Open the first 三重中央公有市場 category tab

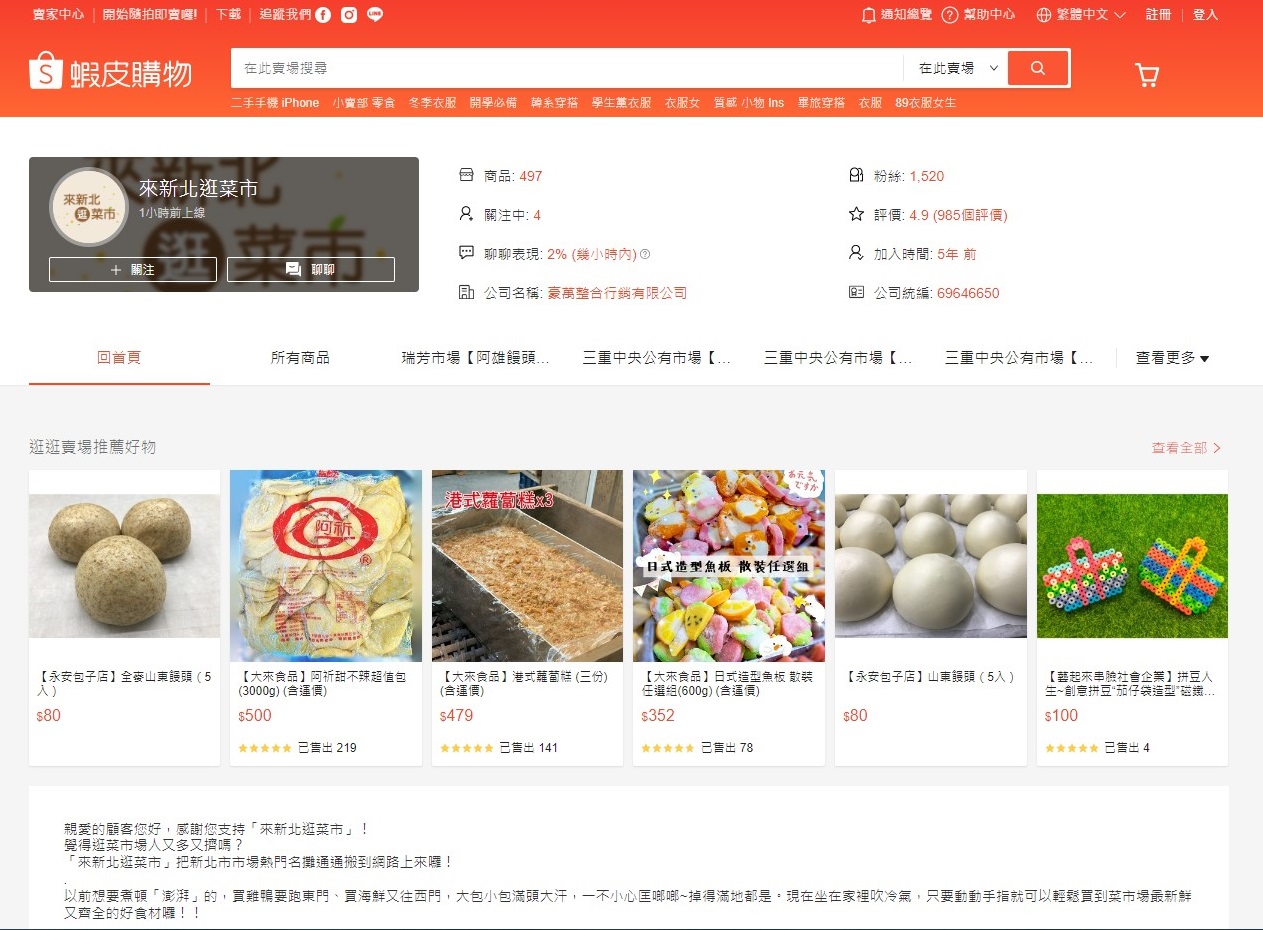click(657, 358)
